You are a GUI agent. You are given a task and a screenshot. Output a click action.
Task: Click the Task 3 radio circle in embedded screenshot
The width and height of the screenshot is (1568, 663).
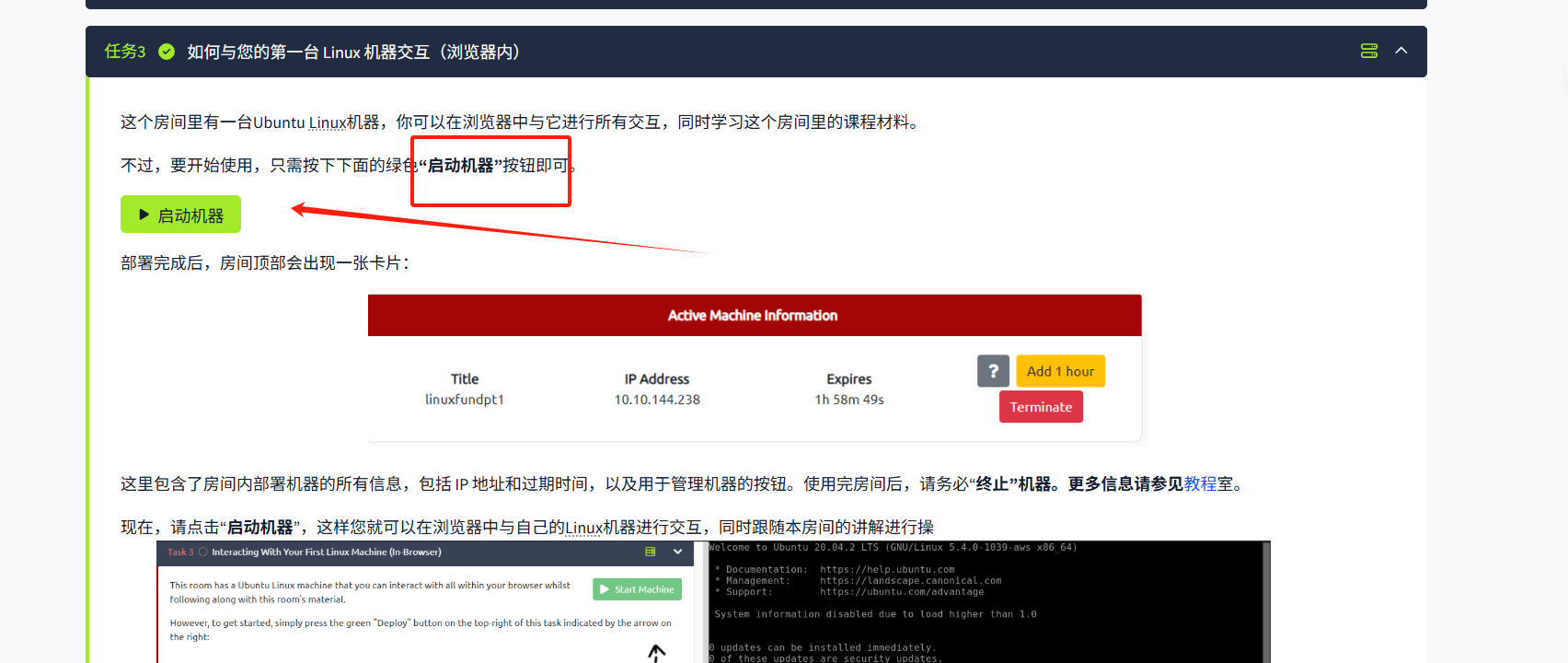[203, 552]
